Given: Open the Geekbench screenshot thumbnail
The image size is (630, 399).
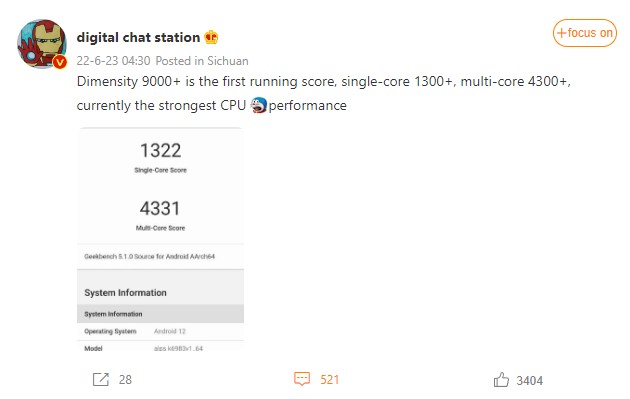Looking at the screenshot, I should [160, 239].
